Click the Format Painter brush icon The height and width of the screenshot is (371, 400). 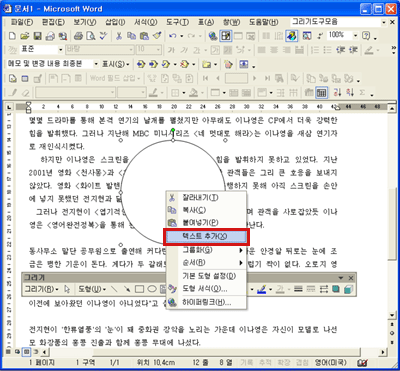coord(157,36)
